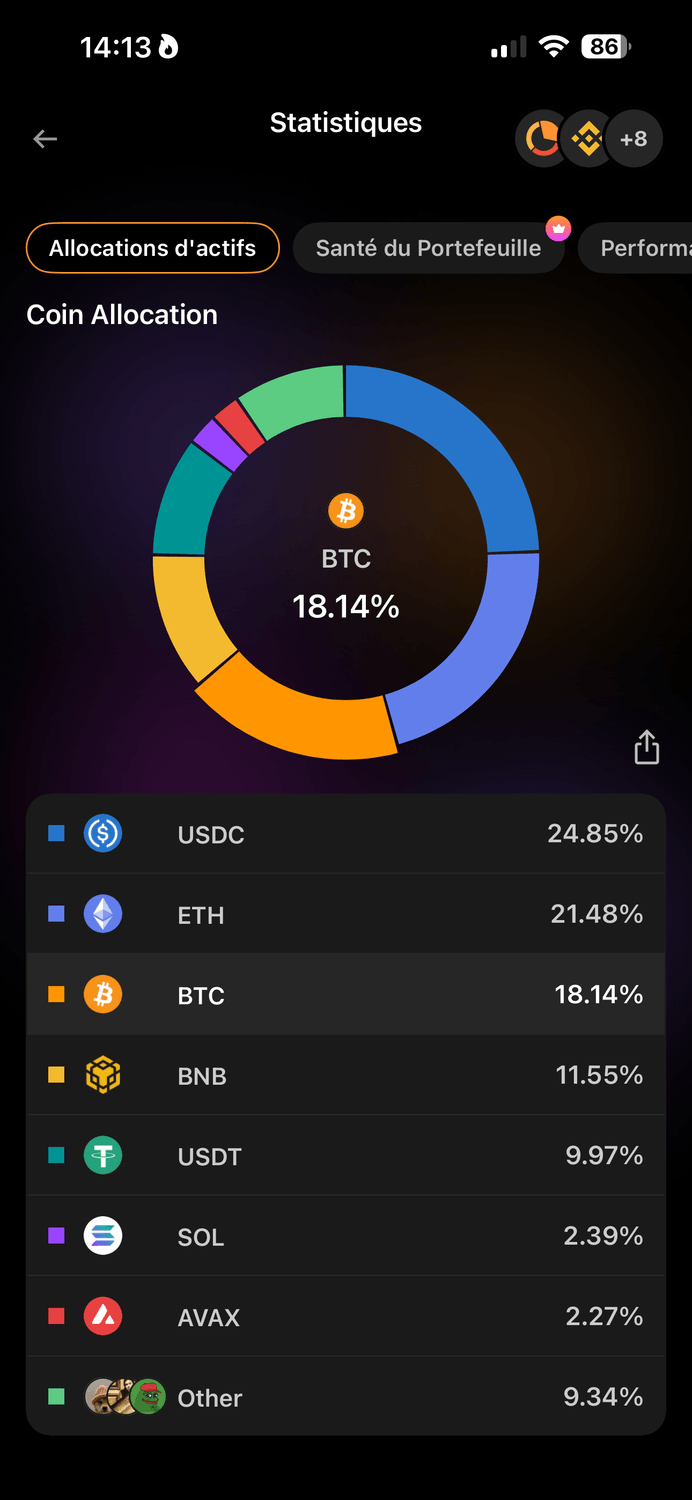This screenshot has width=692, height=1500.
Task: Tap the Tether USDT icon
Action: click(103, 1156)
